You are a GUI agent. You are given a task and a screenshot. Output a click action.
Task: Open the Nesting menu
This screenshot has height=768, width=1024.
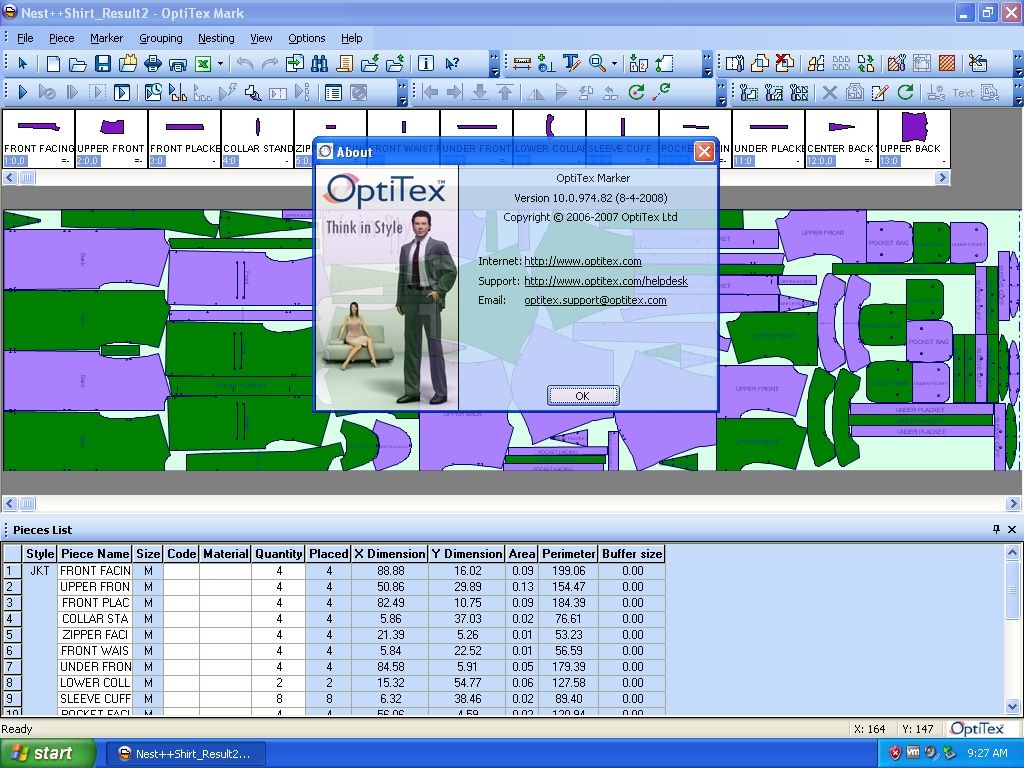pos(216,38)
